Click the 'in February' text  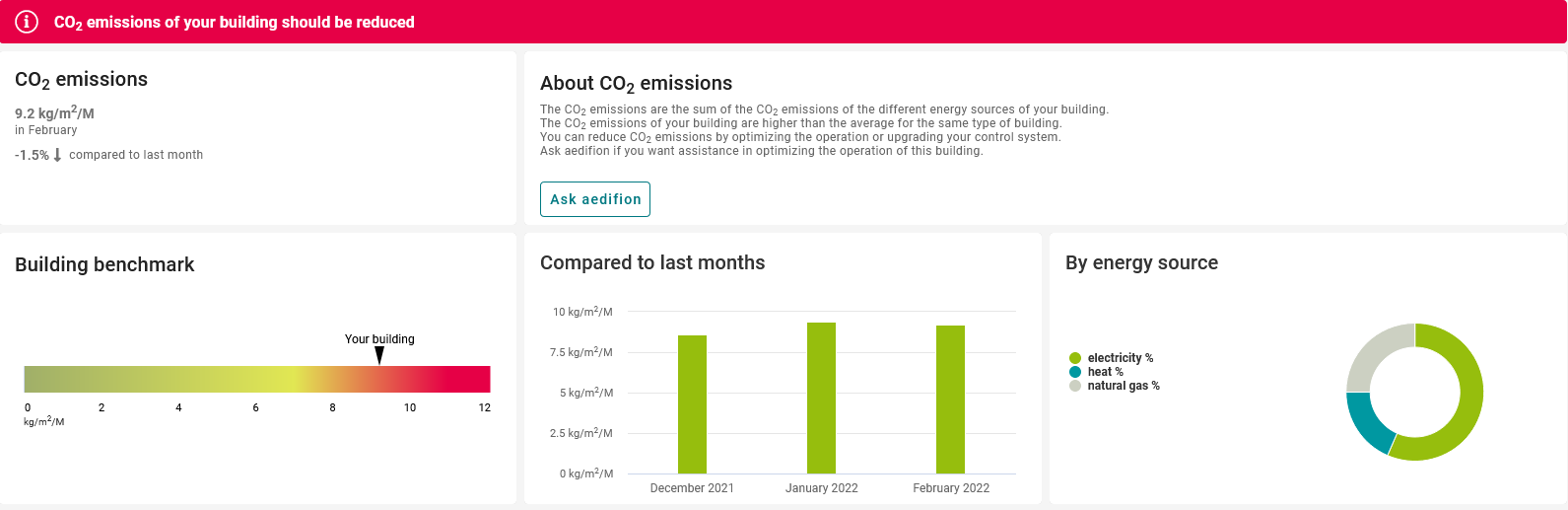pos(46,130)
